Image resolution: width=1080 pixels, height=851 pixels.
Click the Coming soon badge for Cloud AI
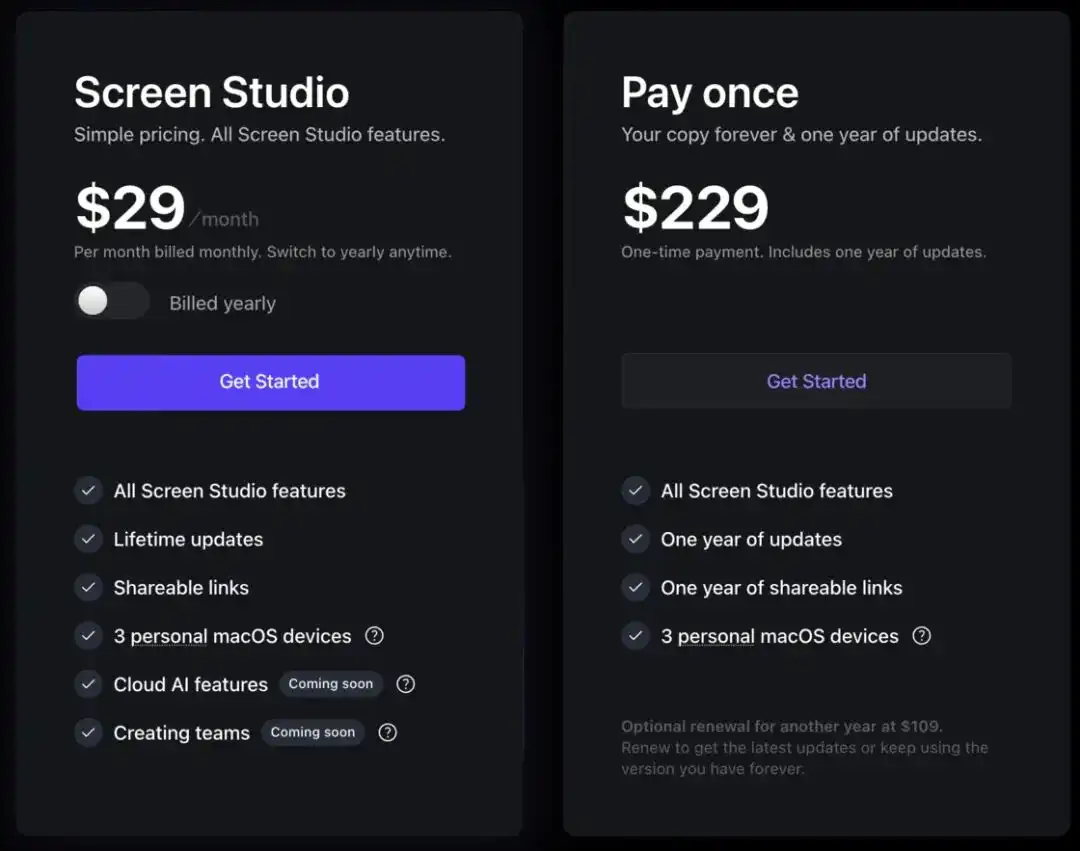[330, 684]
